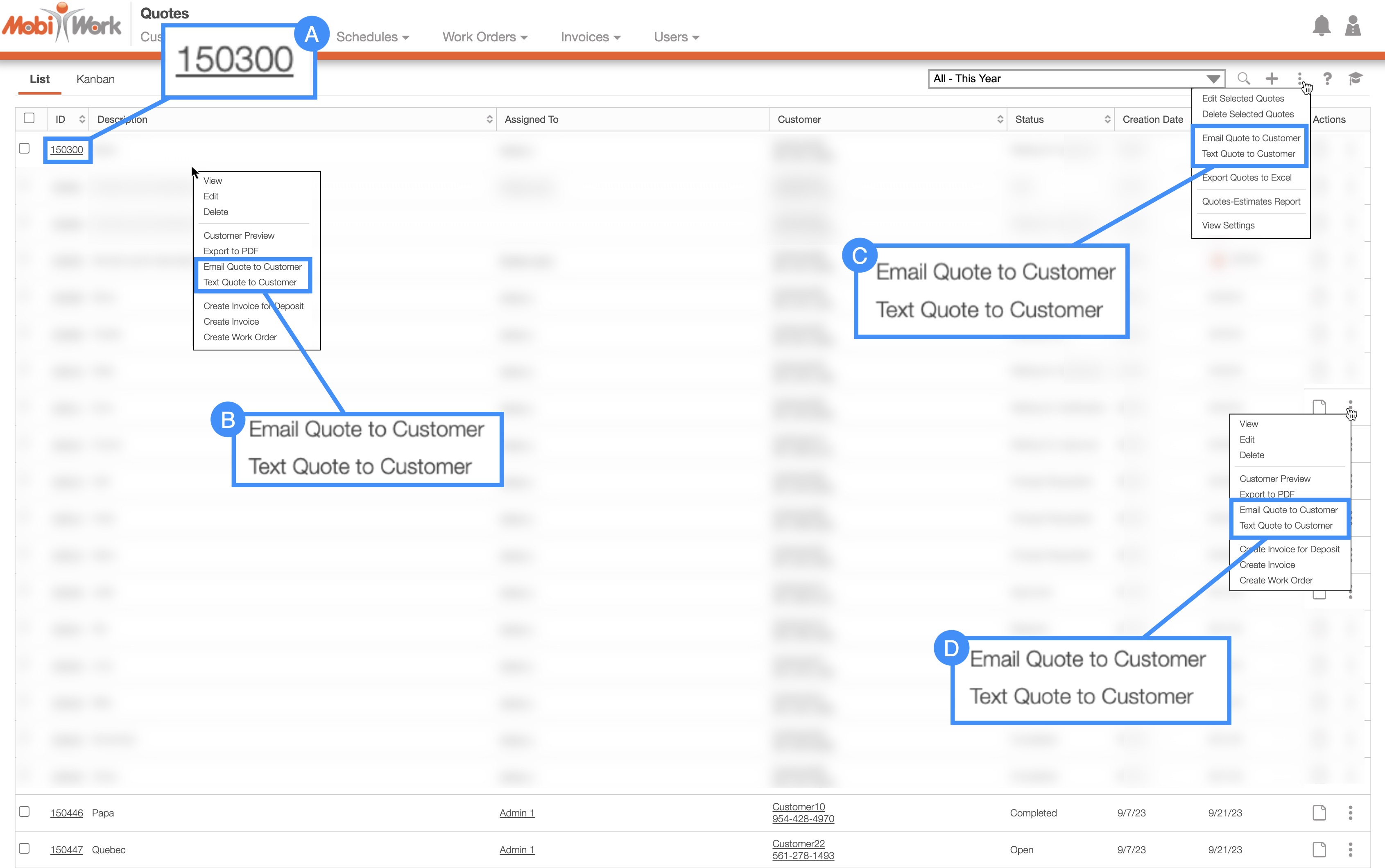Open document icon for quote 150446
Image resolution: width=1385 pixels, height=868 pixels.
click(x=1319, y=812)
